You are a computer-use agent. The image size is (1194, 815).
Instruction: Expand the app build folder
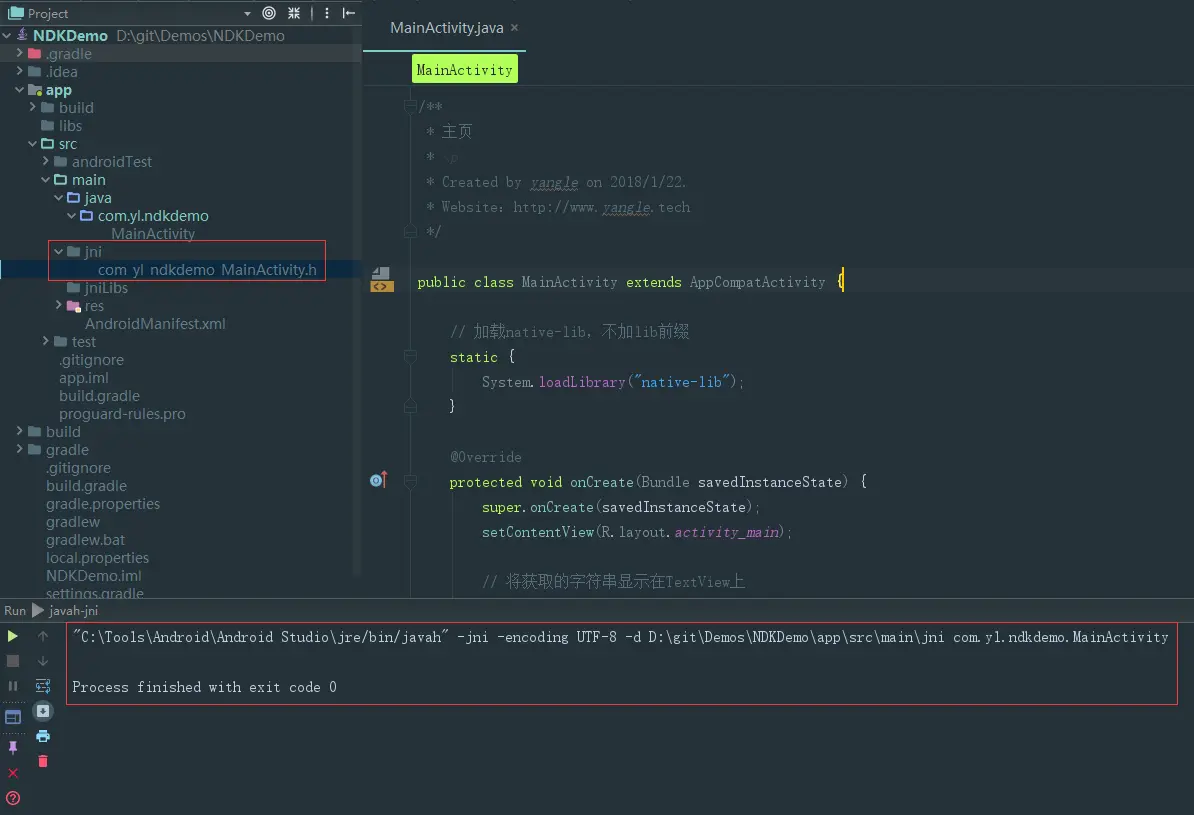tap(33, 107)
